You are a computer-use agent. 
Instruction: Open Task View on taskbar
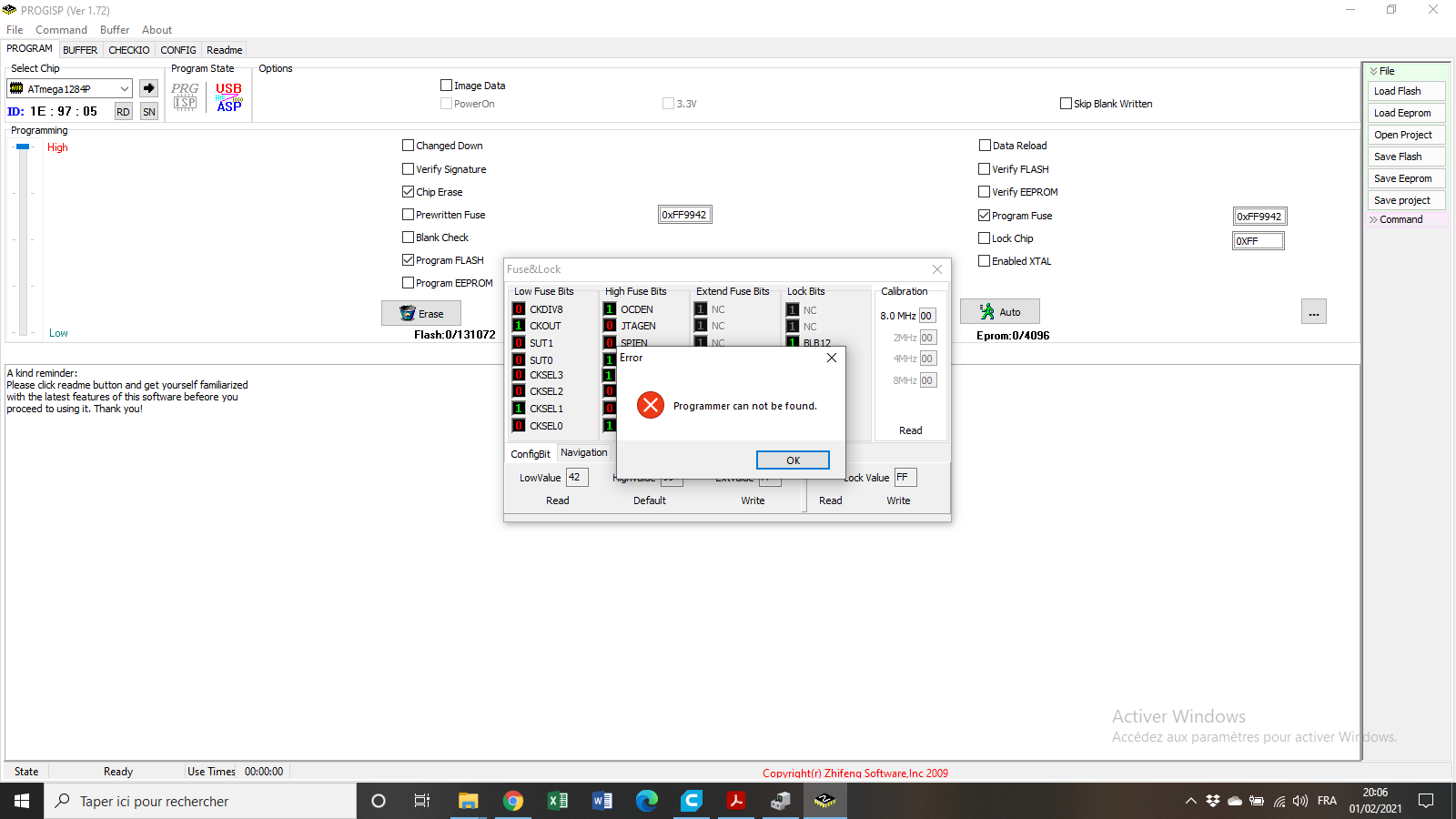coord(422,801)
